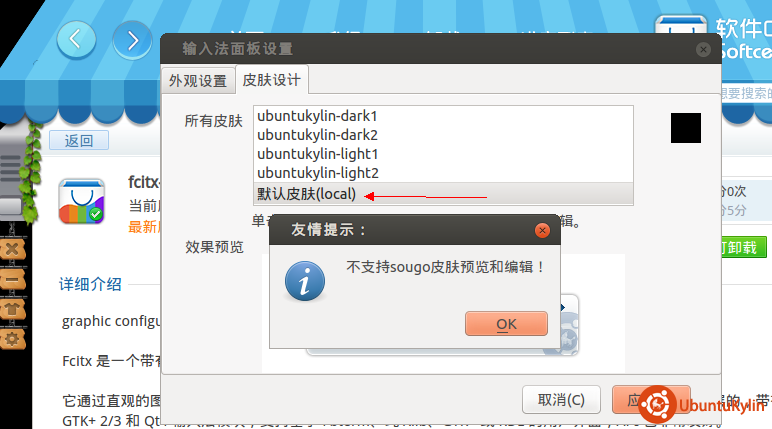This screenshot has height=429, width=772.
Task: Select the 皮肤设计 tab
Action: (x=272, y=79)
